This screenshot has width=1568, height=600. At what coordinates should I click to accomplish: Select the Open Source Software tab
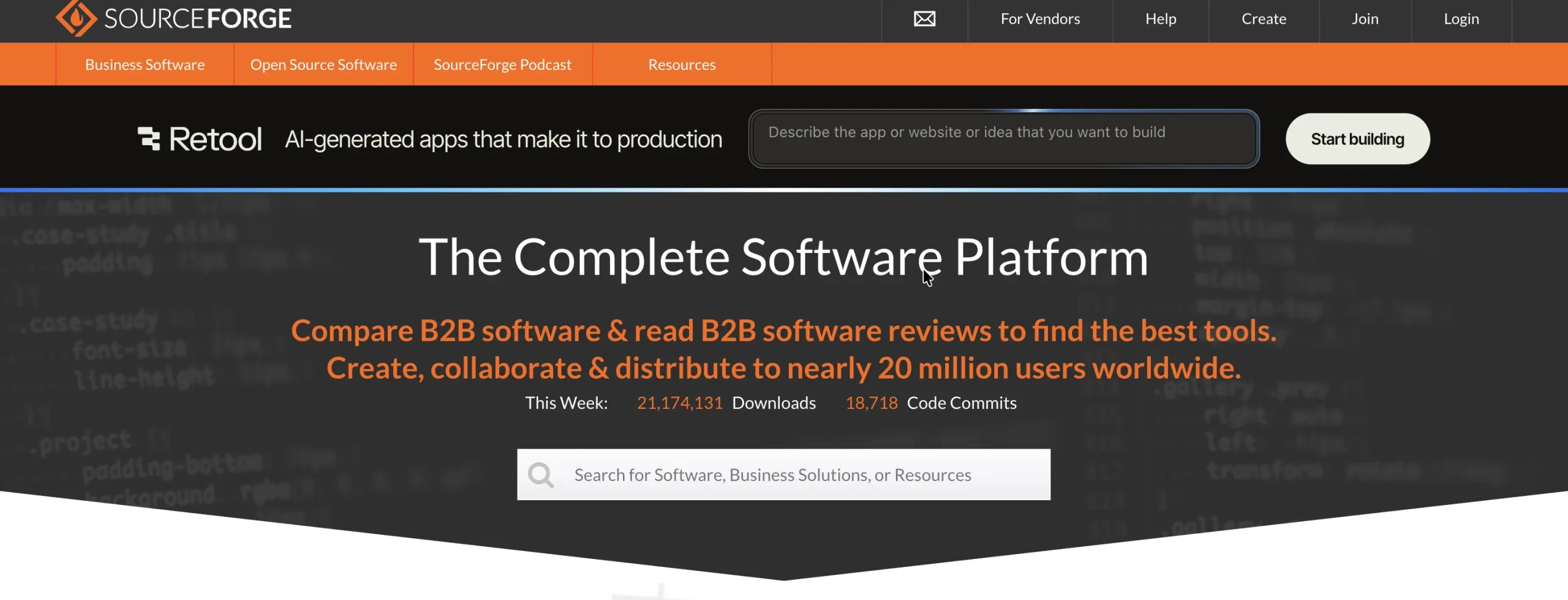click(323, 64)
